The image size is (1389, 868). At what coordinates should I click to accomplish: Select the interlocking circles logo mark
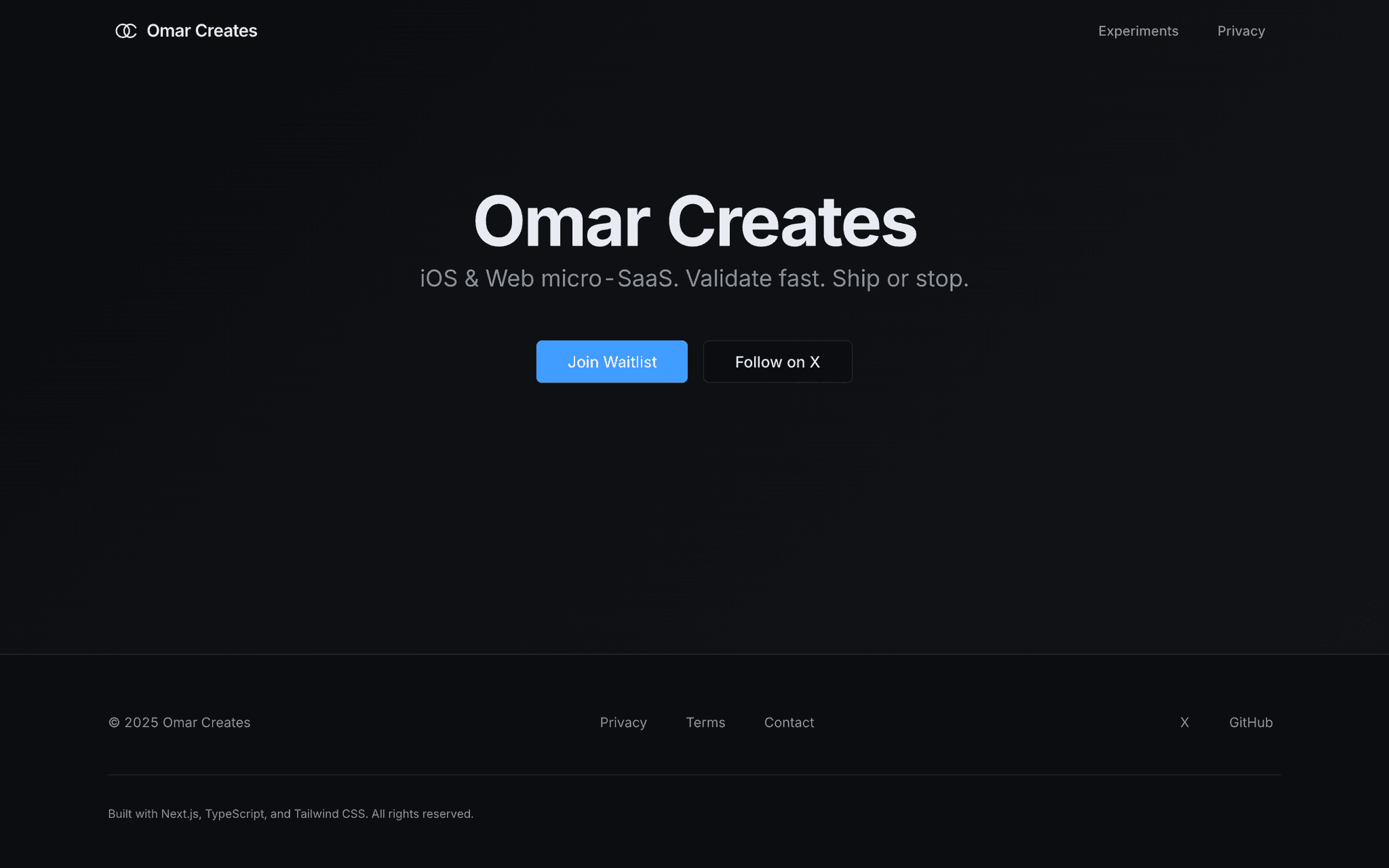(127, 31)
